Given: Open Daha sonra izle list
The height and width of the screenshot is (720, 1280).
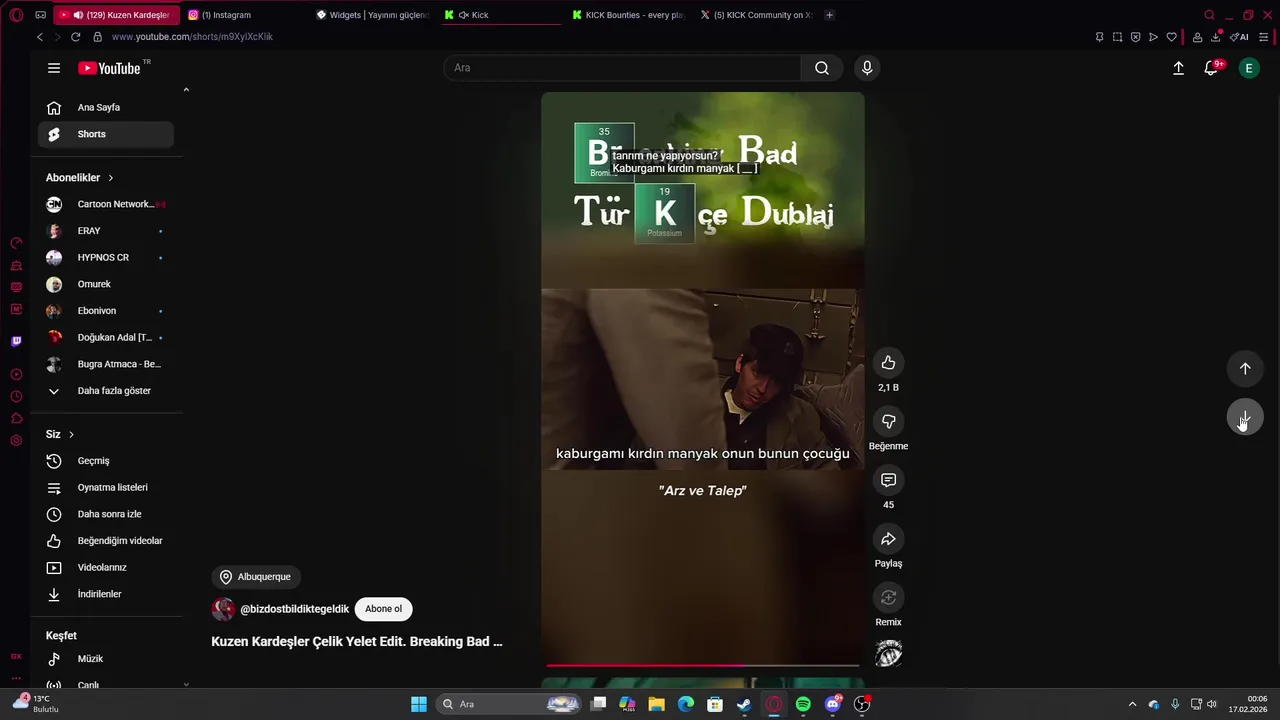Looking at the screenshot, I should [x=106, y=514].
